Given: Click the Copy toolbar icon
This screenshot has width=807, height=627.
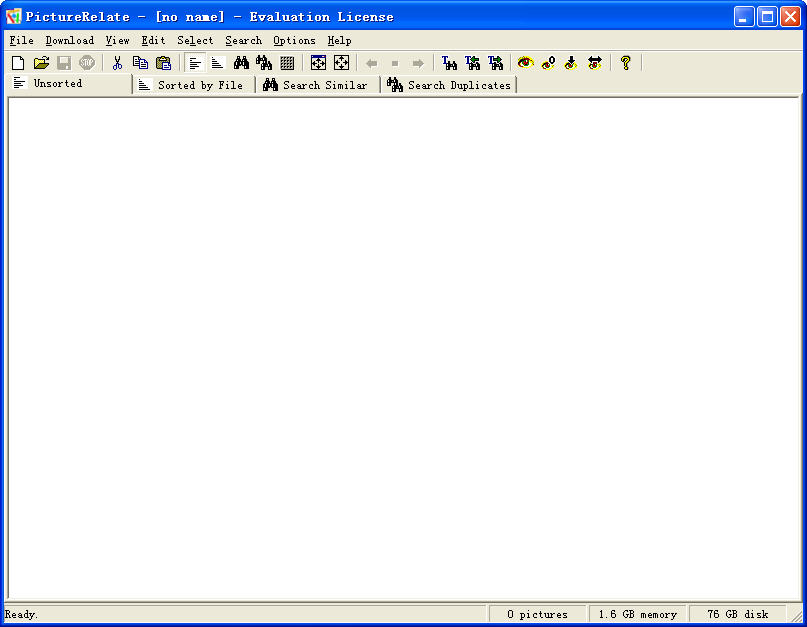Looking at the screenshot, I should (x=140, y=63).
